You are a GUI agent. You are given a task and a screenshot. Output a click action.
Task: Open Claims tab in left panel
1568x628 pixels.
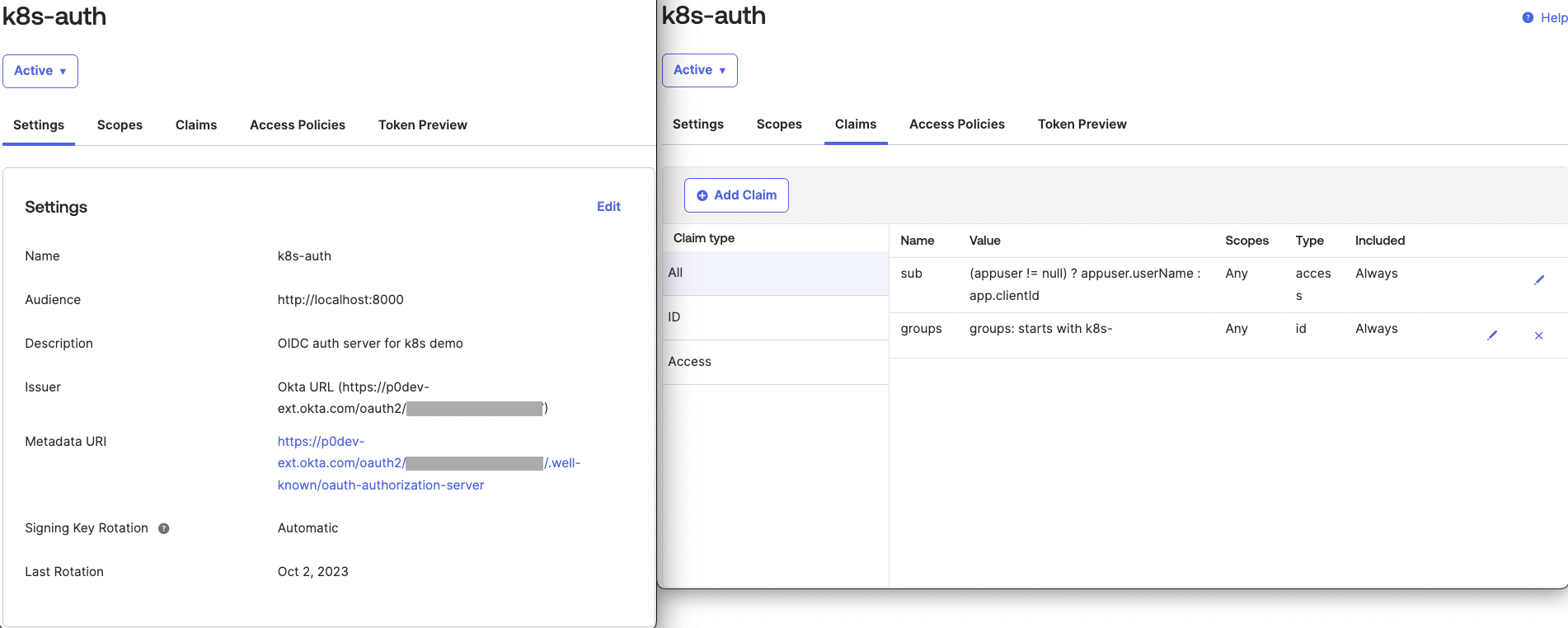(x=196, y=125)
